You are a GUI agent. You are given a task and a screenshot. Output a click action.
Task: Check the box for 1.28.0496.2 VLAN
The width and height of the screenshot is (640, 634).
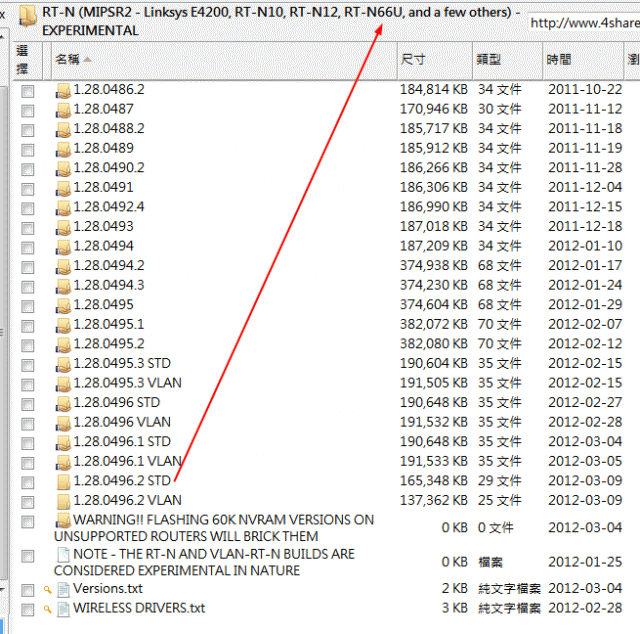click(28, 502)
